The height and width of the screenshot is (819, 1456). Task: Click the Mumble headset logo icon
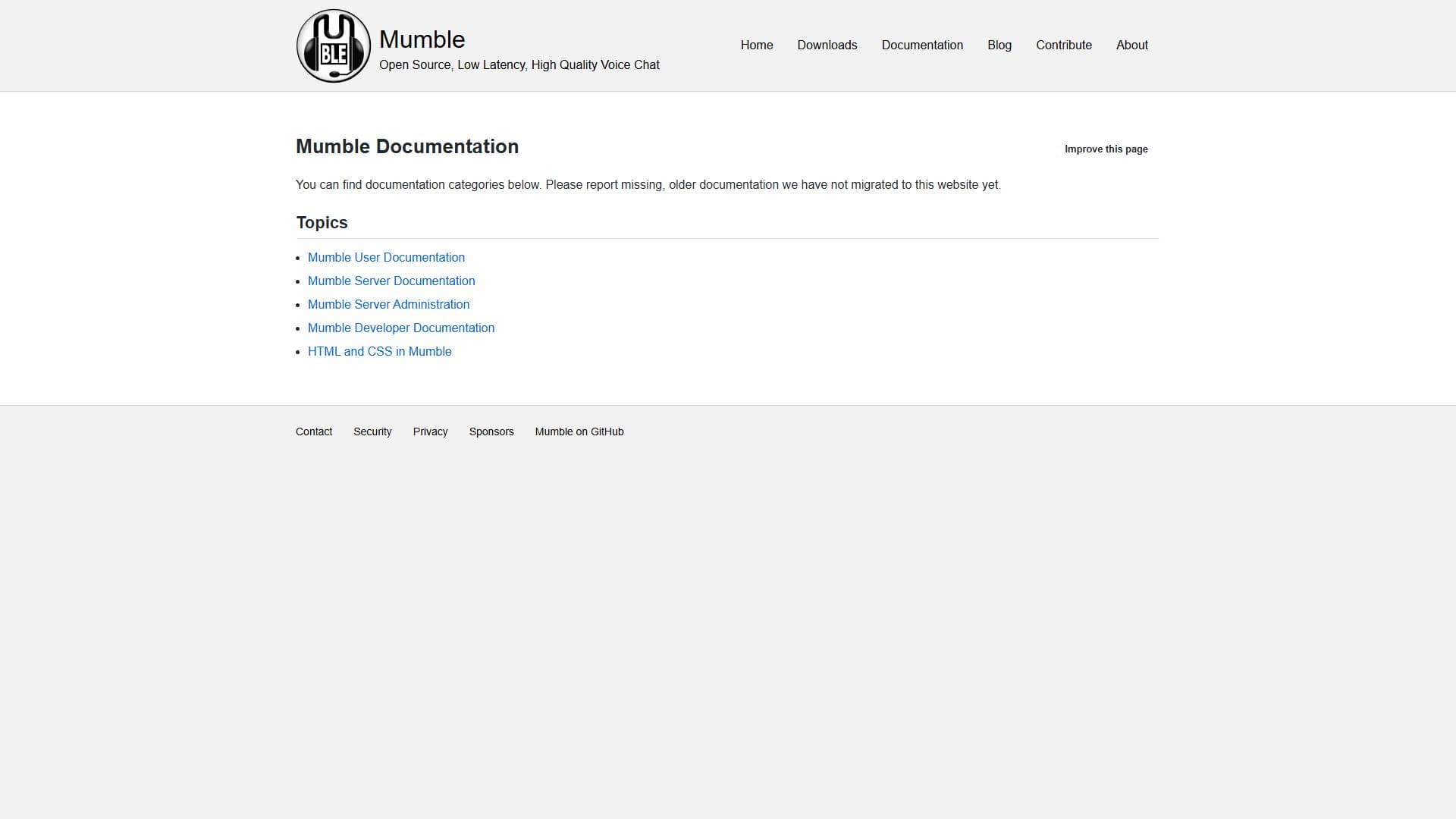tap(334, 45)
